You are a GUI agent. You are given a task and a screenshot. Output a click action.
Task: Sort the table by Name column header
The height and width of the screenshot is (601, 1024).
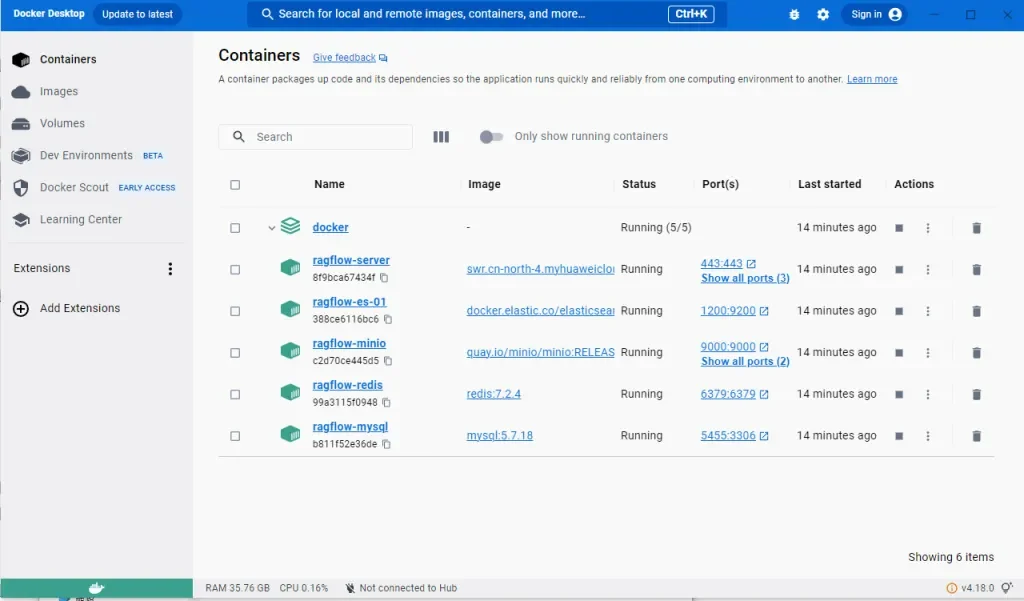coord(329,184)
